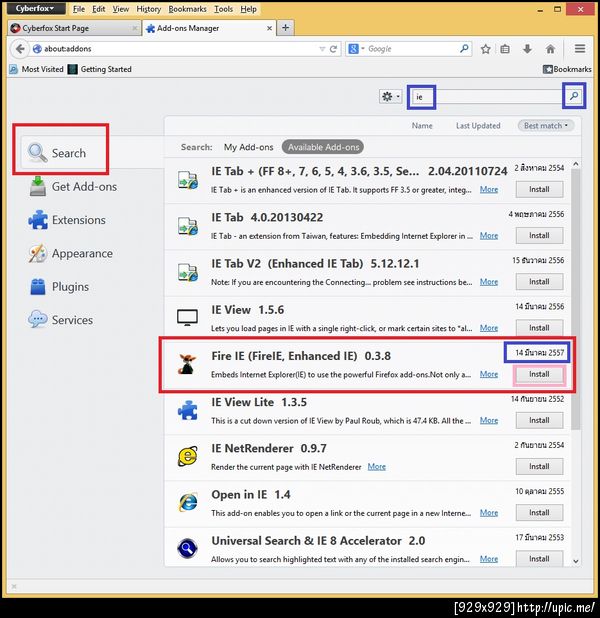Open the Best match sort dropdown
Viewport: 600px width, 618px height.
pos(546,126)
